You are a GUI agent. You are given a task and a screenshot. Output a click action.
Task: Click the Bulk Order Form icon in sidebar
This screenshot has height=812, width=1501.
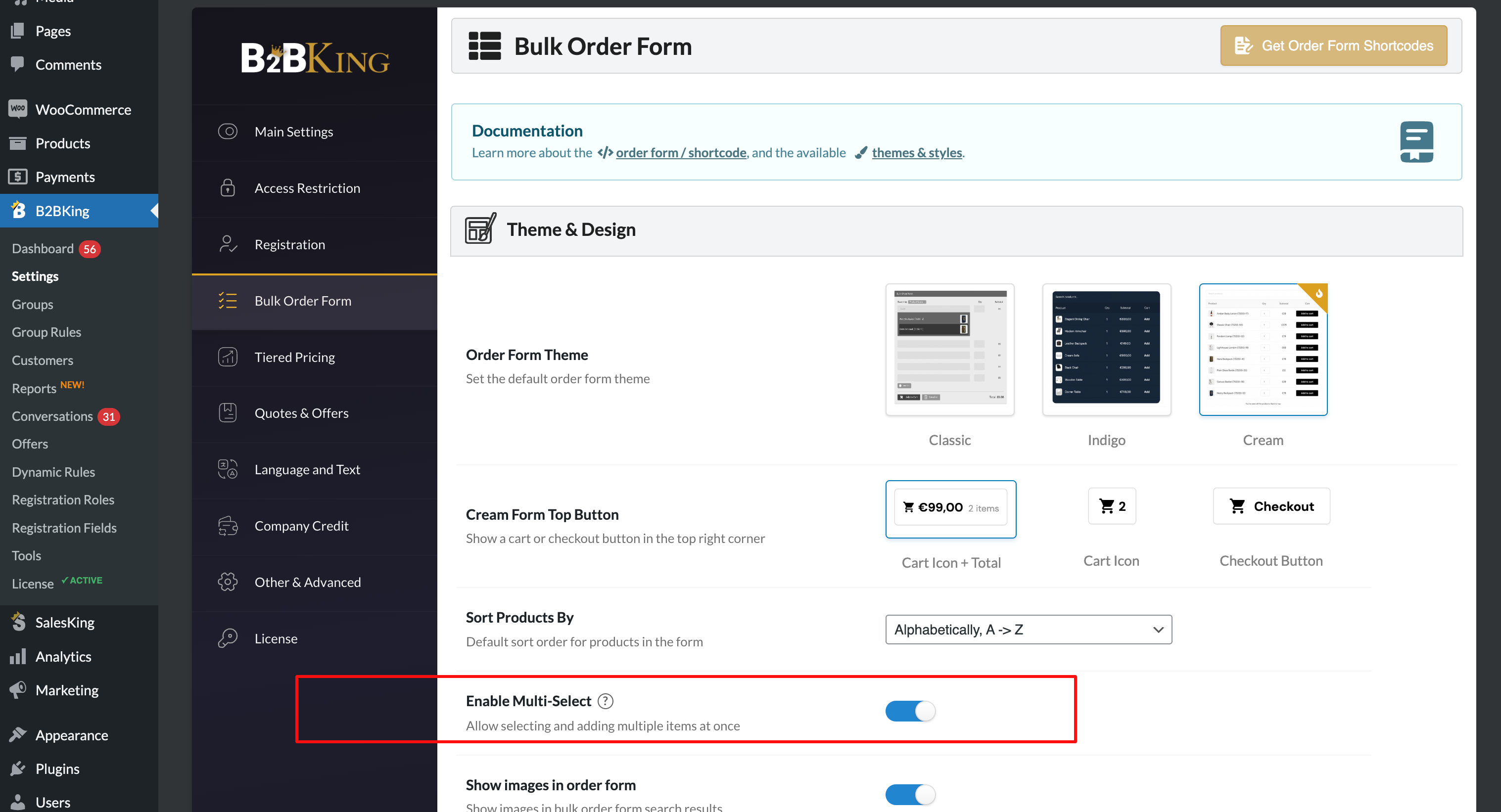[x=228, y=300]
